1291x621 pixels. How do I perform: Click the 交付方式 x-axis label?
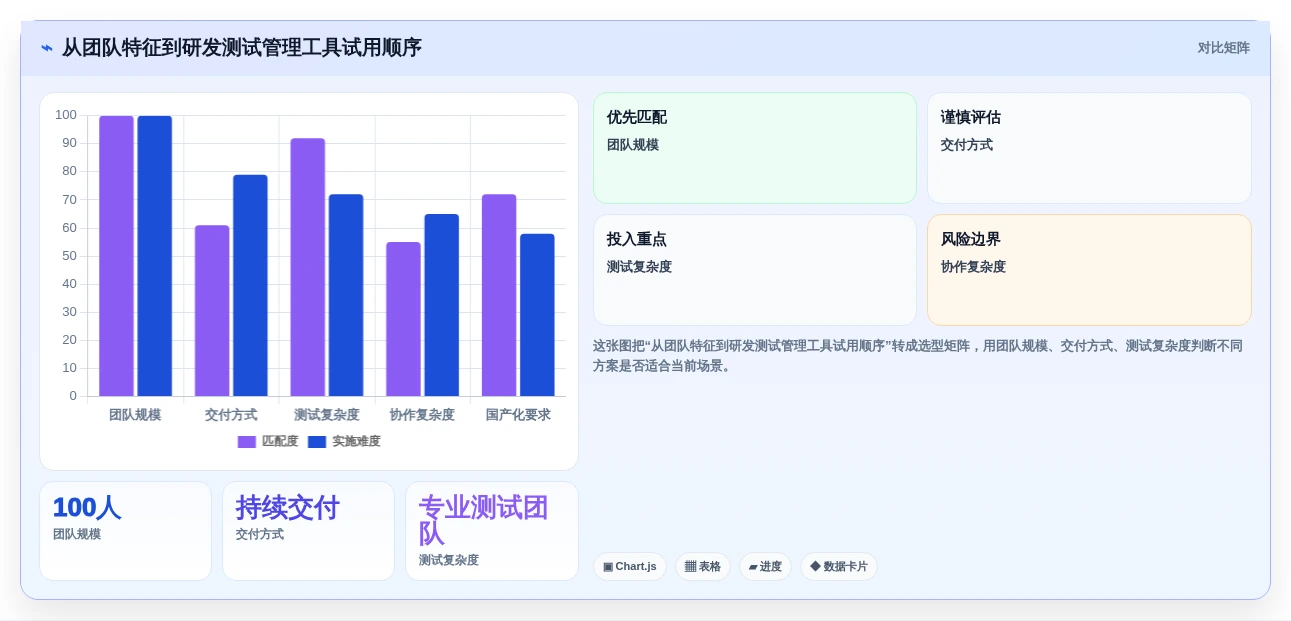(231, 415)
